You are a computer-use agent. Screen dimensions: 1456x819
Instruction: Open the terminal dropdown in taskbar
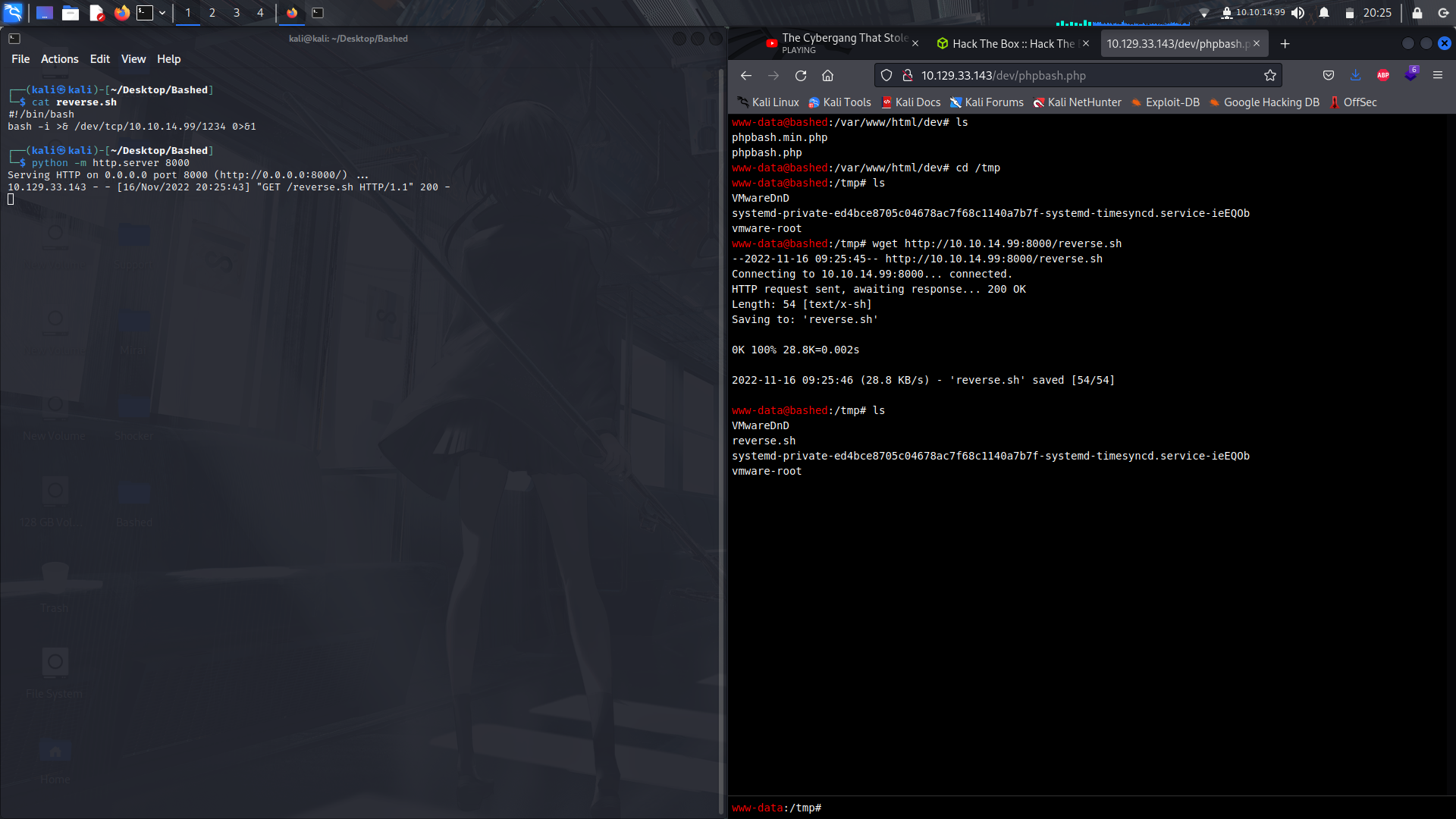click(161, 13)
